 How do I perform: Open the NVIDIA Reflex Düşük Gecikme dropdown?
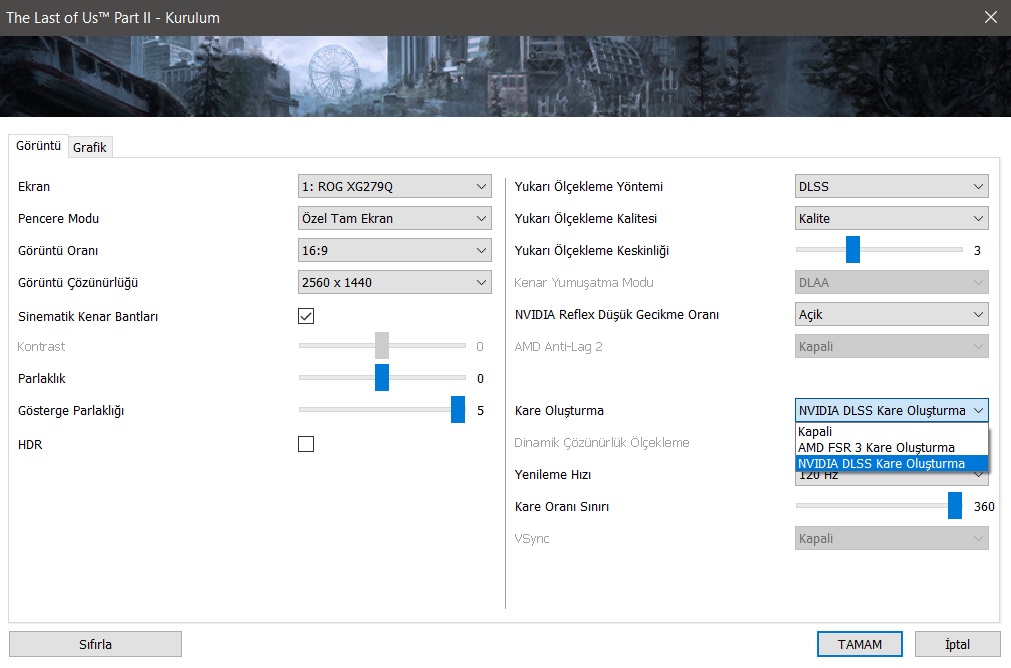coord(892,315)
